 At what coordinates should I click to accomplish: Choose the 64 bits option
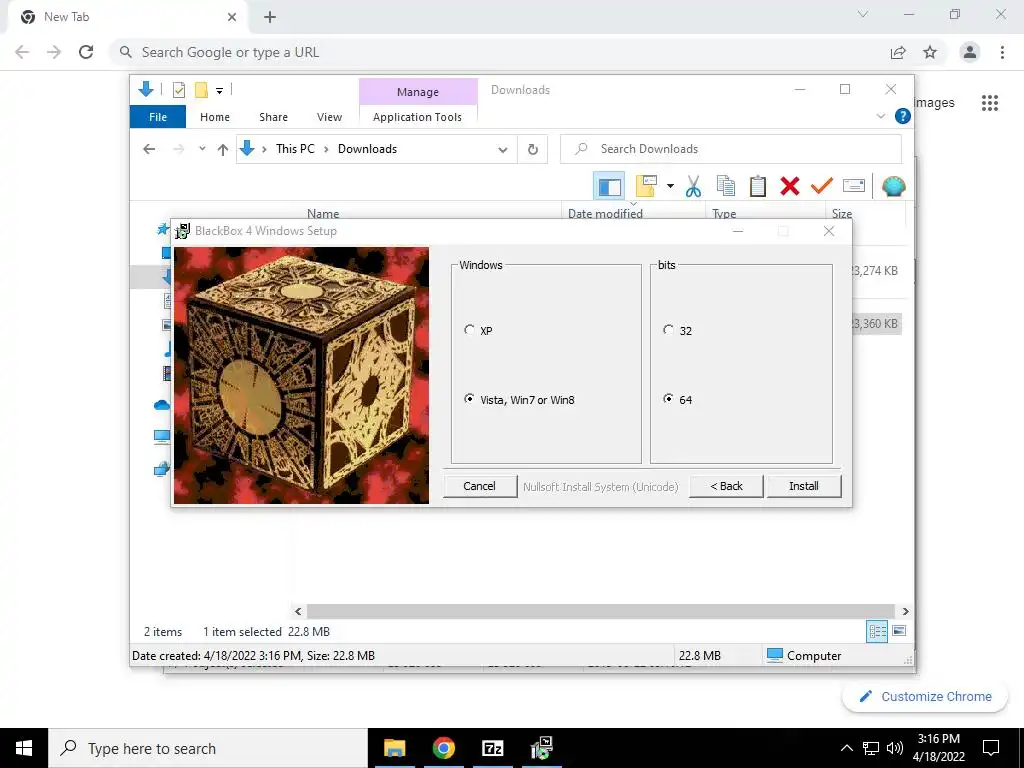pos(677,400)
